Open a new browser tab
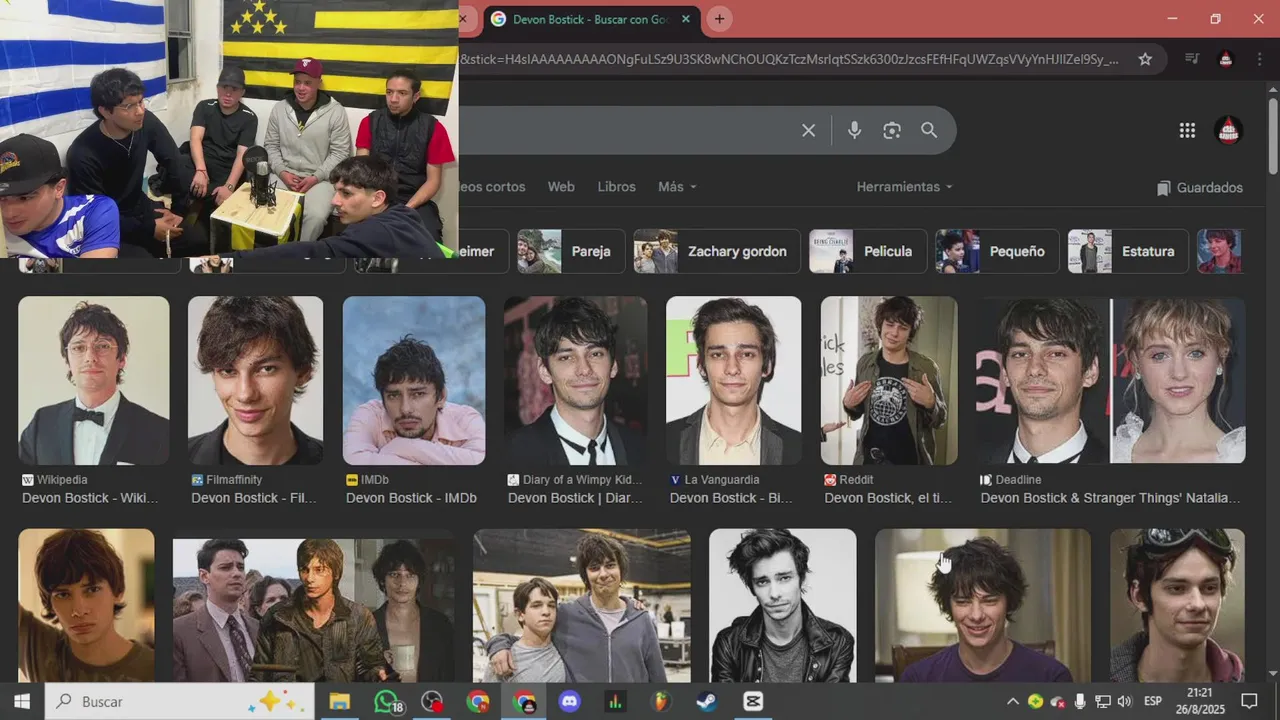Image resolution: width=1280 pixels, height=720 pixels. (719, 19)
